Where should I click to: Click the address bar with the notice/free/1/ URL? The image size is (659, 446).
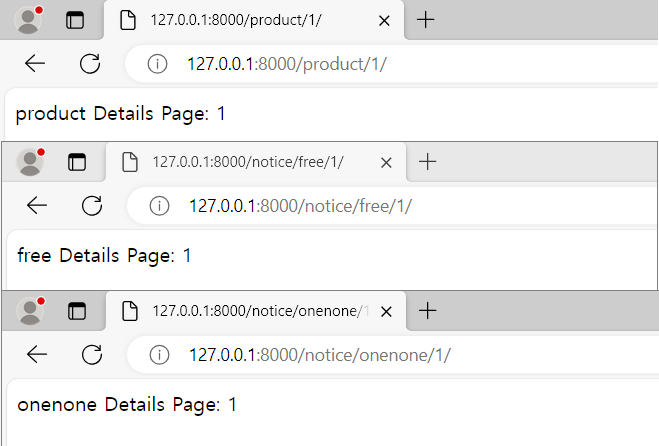(x=394, y=206)
